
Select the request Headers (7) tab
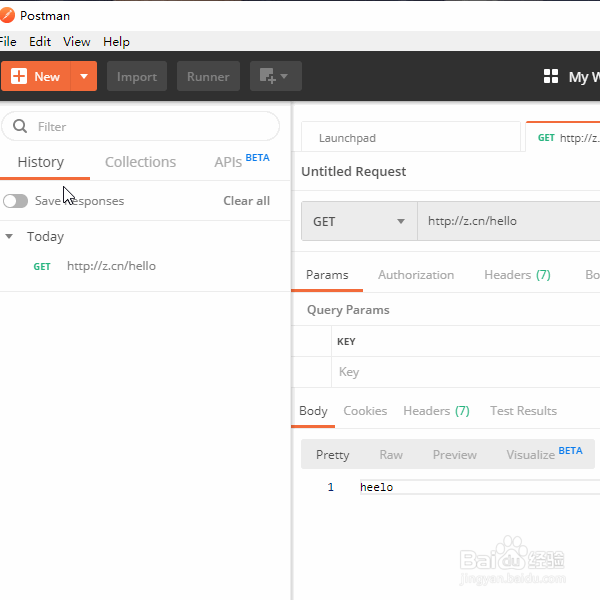pyautogui.click(x=517, y=275)
